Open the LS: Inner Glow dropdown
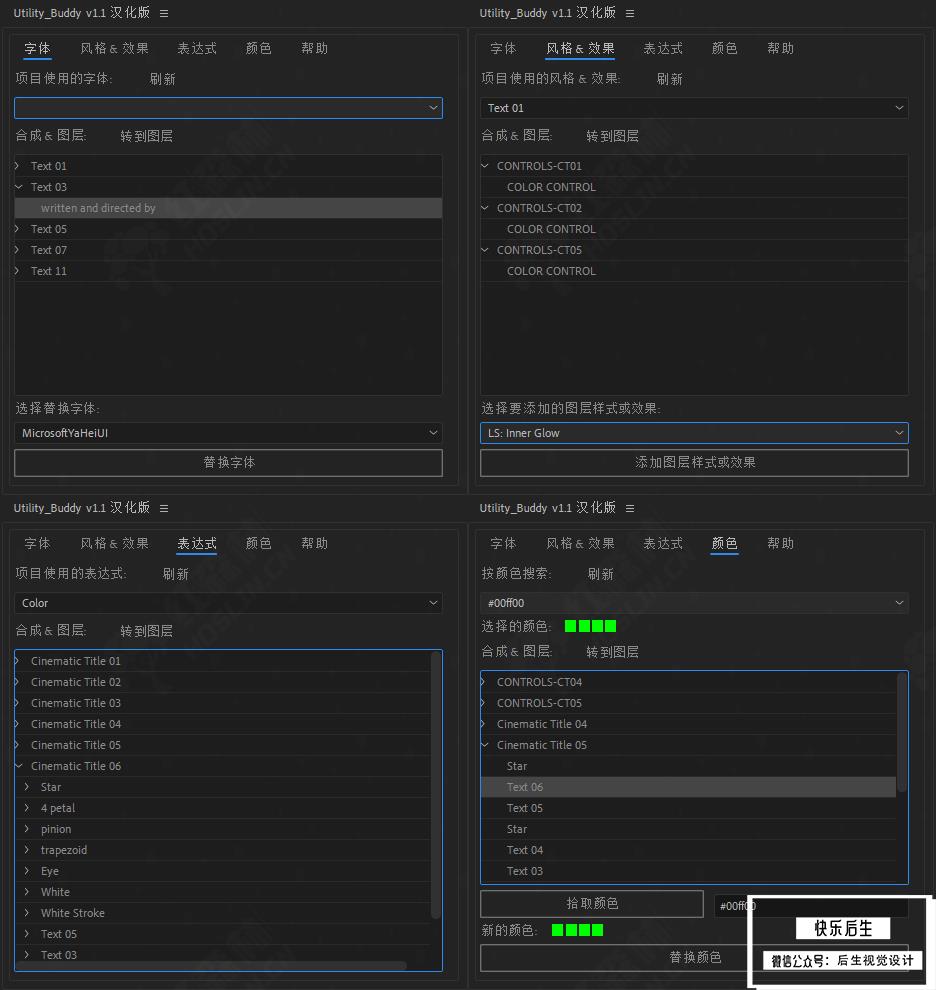 [x=694, y=433]
